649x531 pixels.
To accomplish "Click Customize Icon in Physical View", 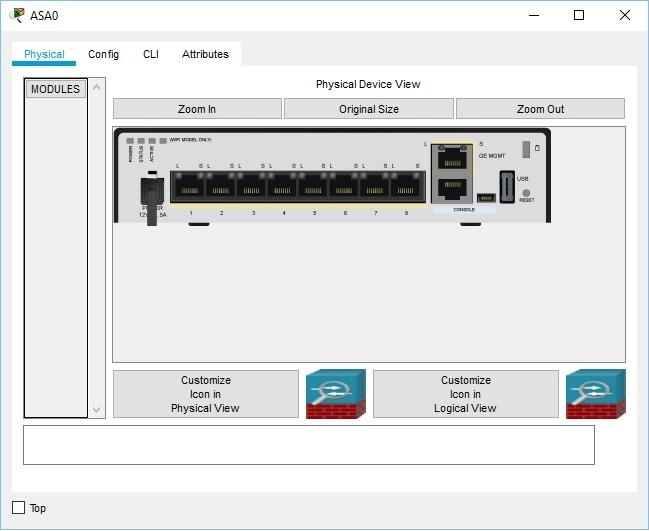I will click(206, 394).
